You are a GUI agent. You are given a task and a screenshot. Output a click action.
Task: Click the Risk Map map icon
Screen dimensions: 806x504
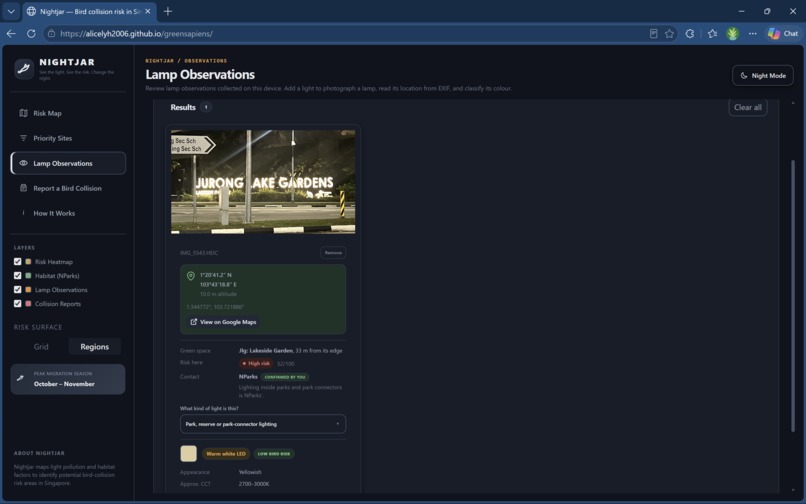point(23,113)
